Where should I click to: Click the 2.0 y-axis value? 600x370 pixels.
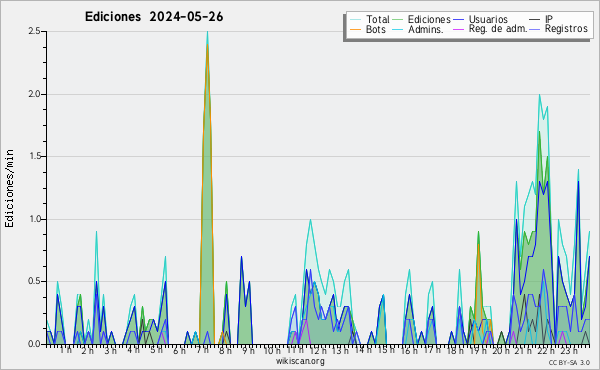click(34, 94)
